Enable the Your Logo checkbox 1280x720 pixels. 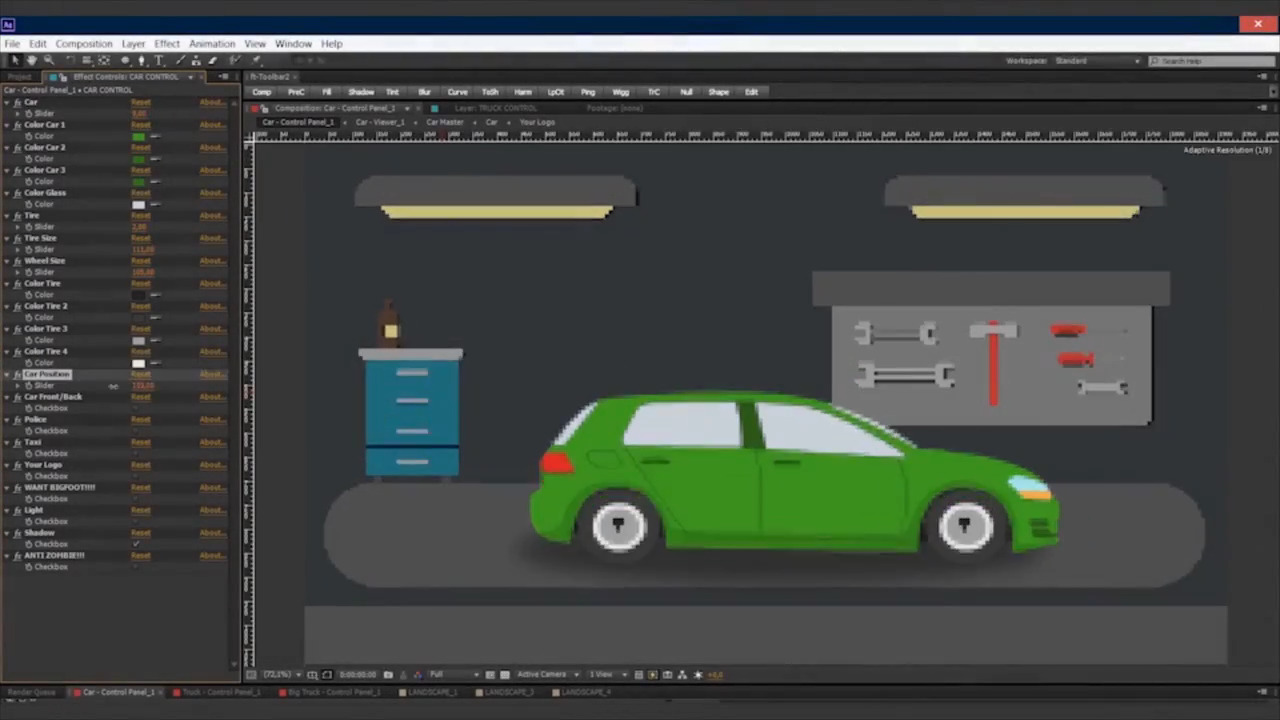point(138,476)
